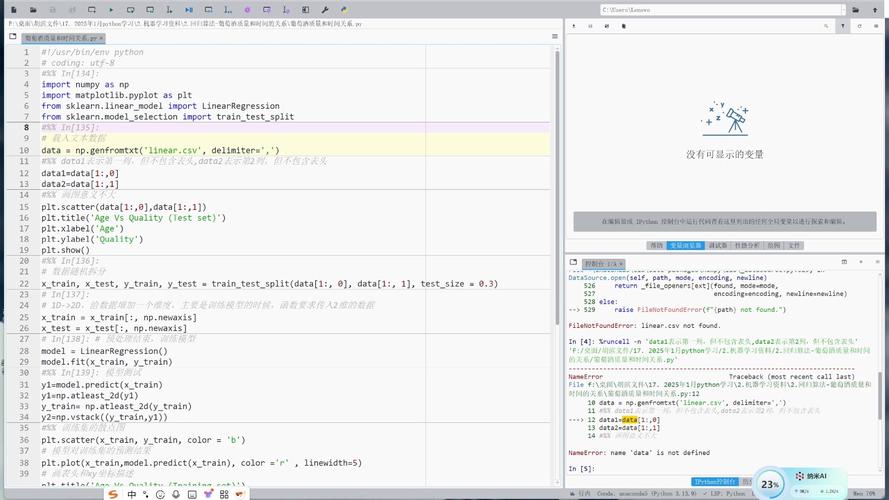889x500 pixels.
Task: Click line 28 LinearRegression() code
Action: coord(104,351)
